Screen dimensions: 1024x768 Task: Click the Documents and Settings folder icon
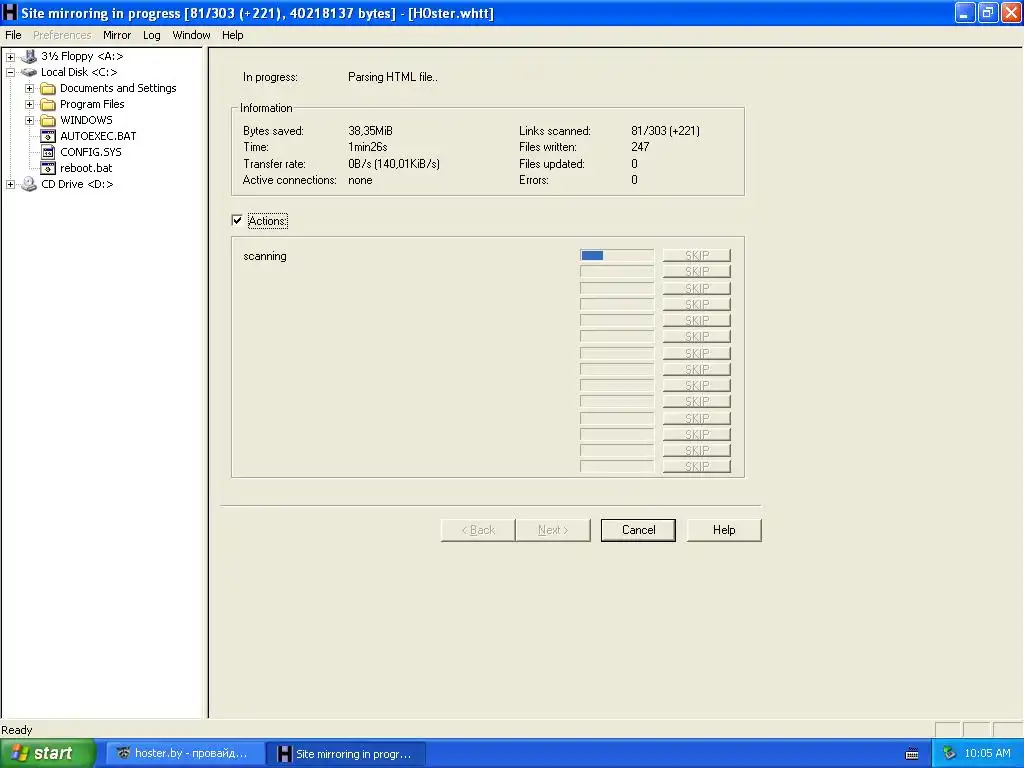[x=48, y=88]
